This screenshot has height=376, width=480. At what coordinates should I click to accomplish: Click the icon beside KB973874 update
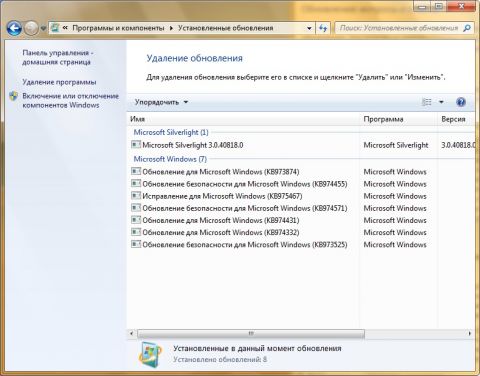click(136, 171)
